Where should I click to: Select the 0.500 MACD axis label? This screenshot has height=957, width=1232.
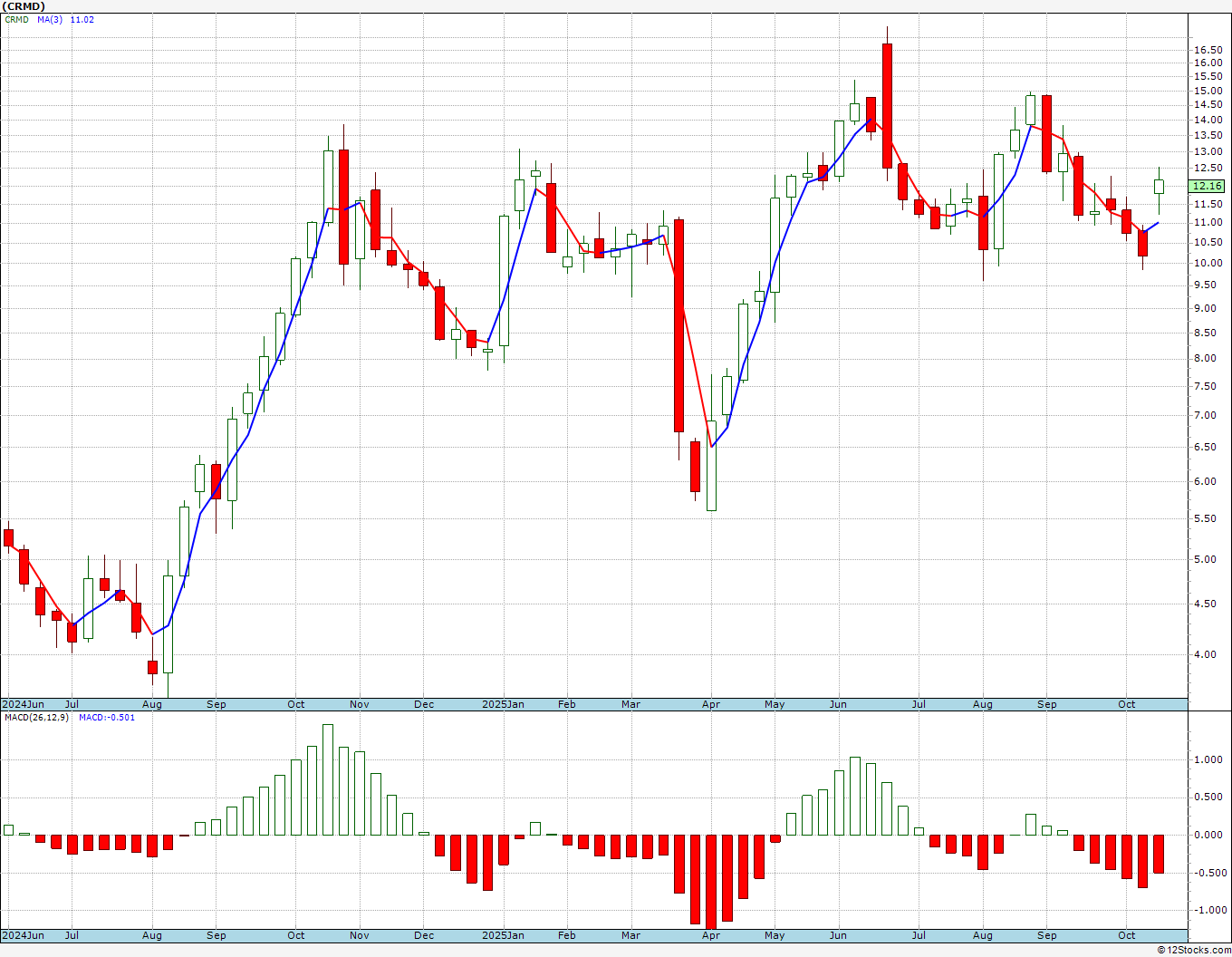(1209, 797)
